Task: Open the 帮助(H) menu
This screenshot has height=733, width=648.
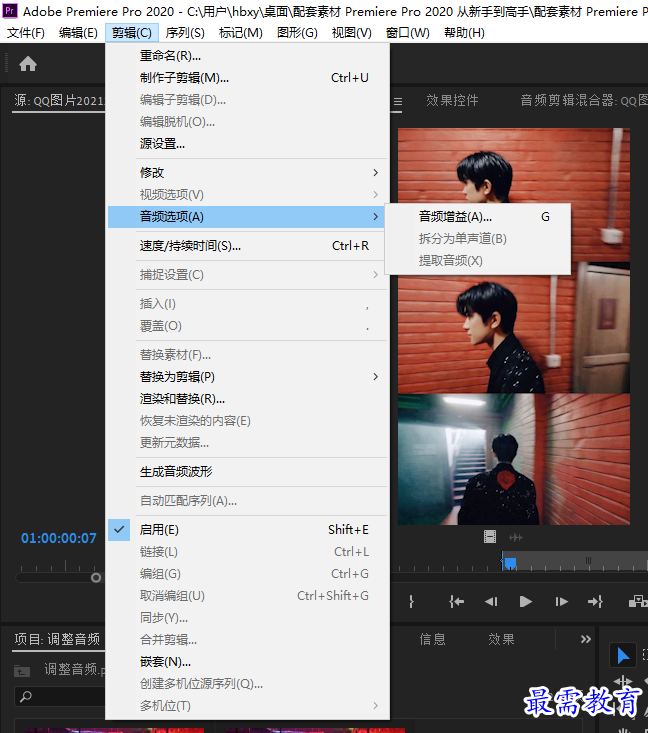Action: pos(464,33)
